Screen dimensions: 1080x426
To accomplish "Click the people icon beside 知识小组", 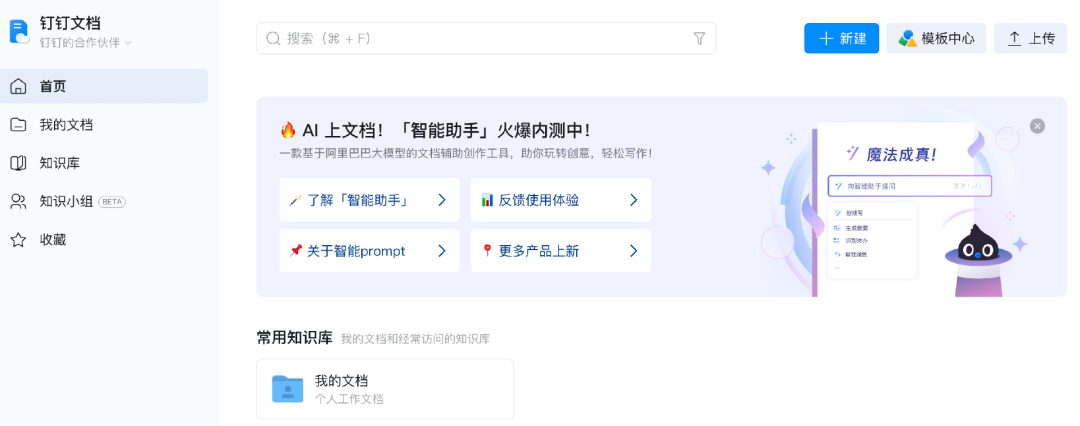I will coord(19,201).
